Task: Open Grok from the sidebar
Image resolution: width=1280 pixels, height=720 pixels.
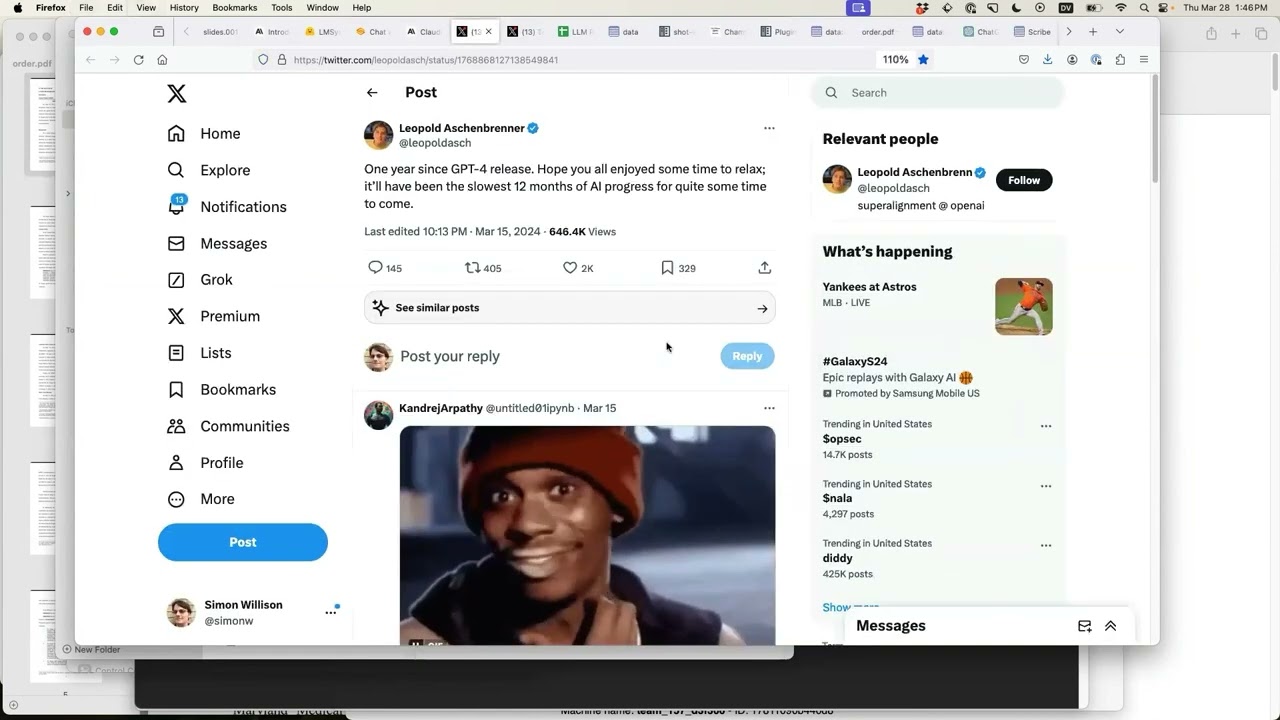Action: click(x=199, y=279)
